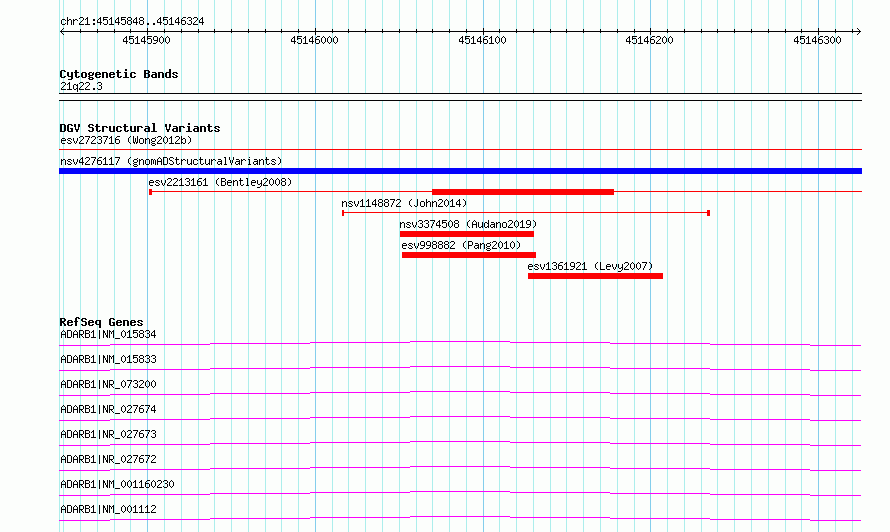Image resolution: width=890 pixels, height=532 pixels.
Task: Click the esv2723716 (Wong2012b) variant label
Action: coord(126,140)
